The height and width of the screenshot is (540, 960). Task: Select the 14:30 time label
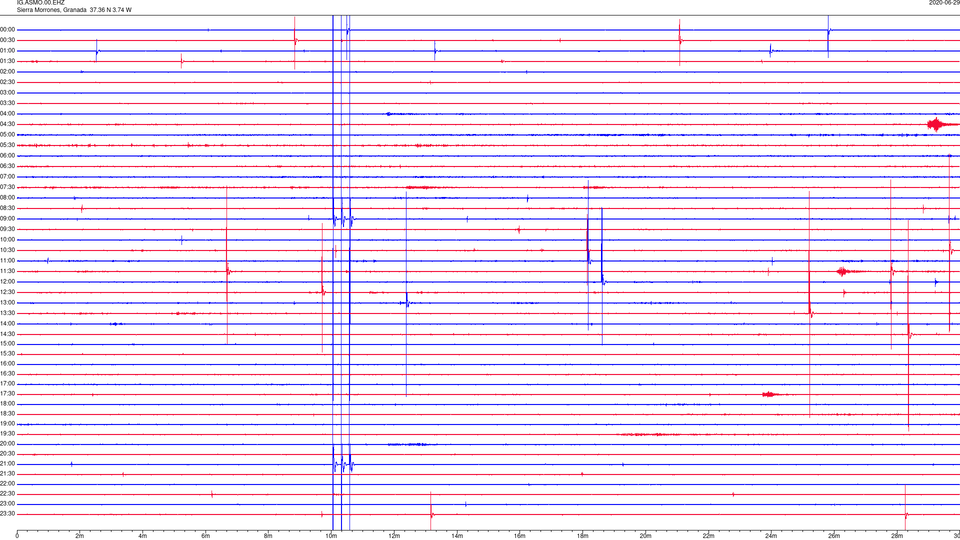[8, 334]
